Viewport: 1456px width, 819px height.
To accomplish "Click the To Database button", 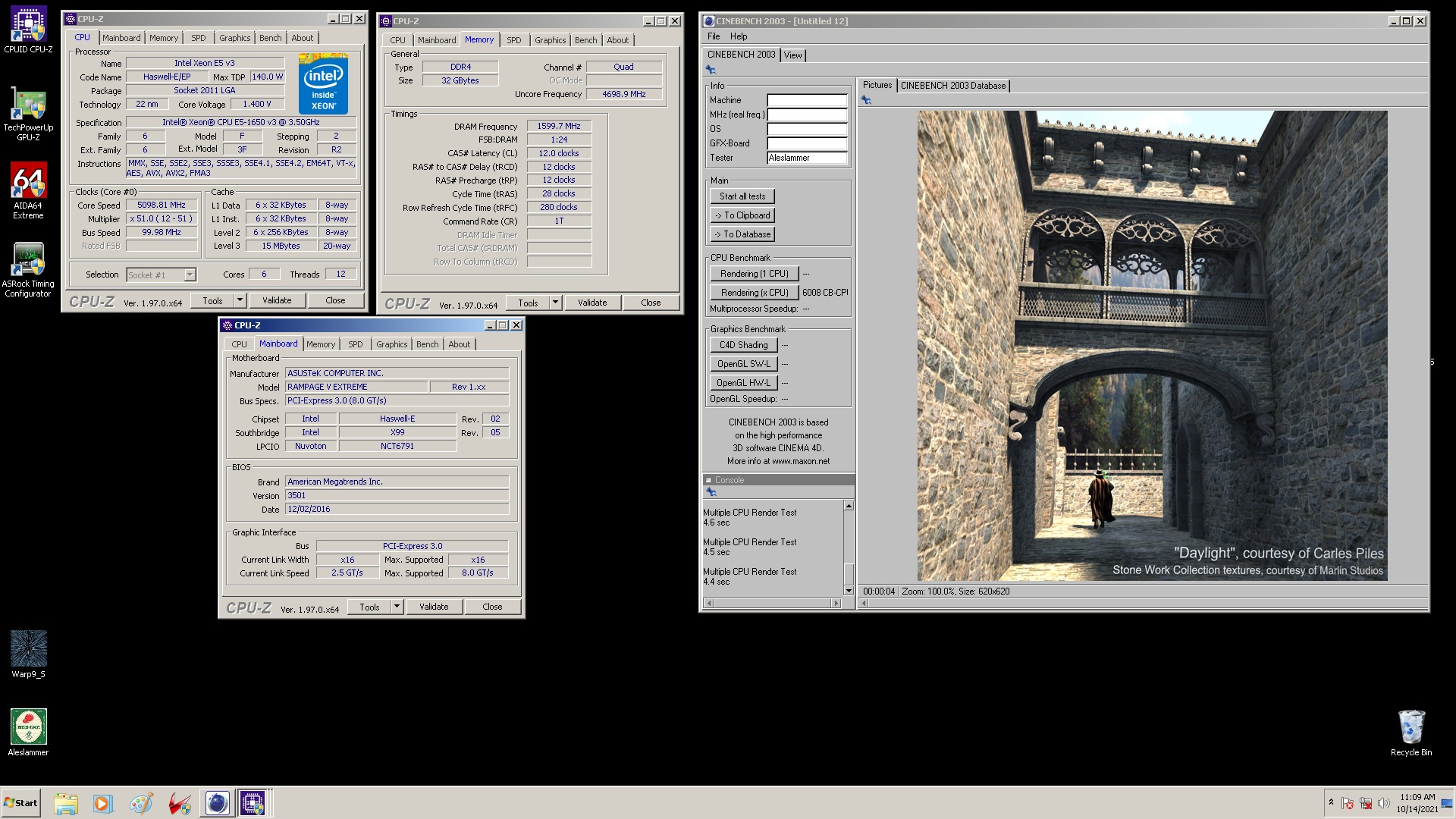I will pyautogui.click(x=742, y=234).
